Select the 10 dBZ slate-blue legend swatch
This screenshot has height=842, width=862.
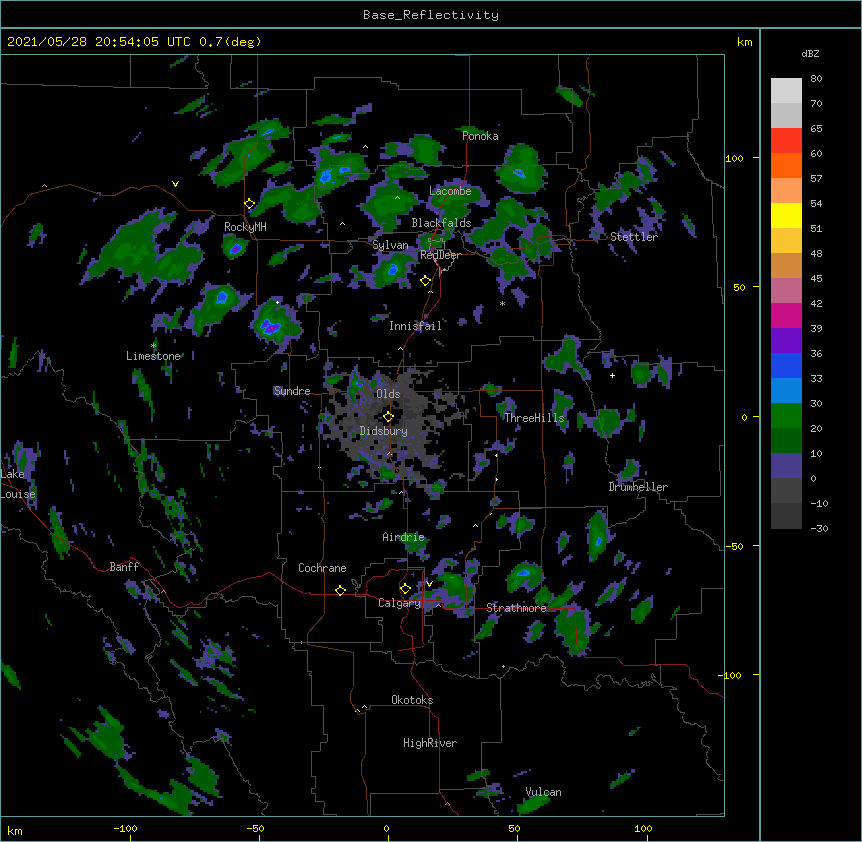tap(786, 466)
